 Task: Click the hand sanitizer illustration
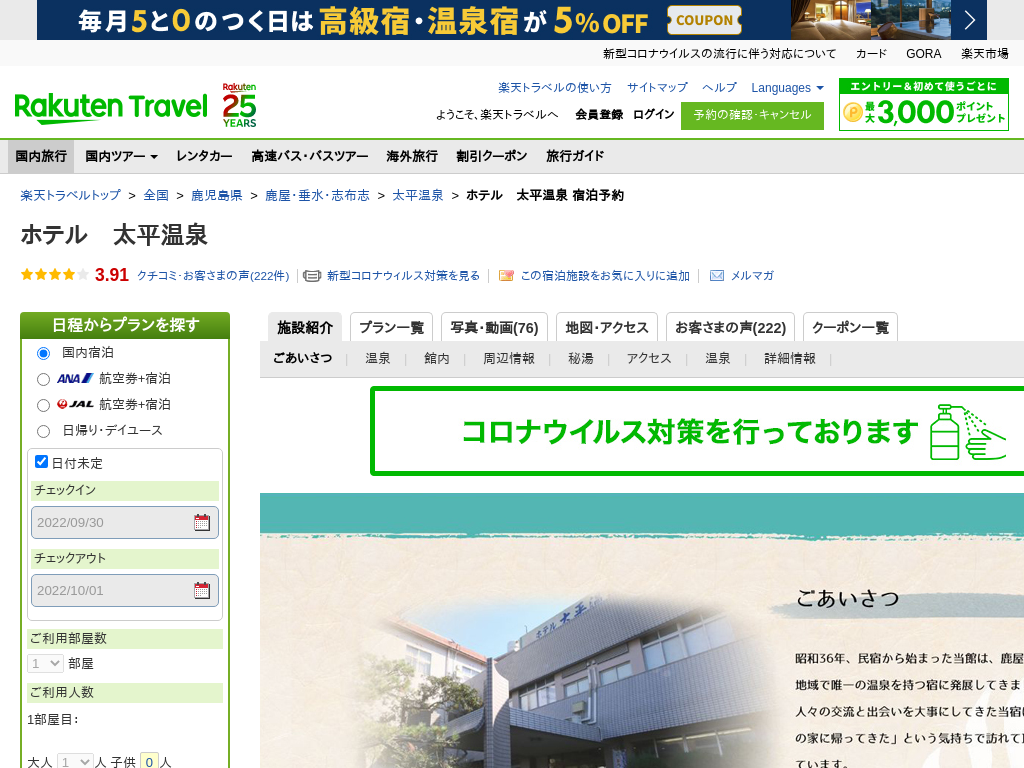coord(967,432)
